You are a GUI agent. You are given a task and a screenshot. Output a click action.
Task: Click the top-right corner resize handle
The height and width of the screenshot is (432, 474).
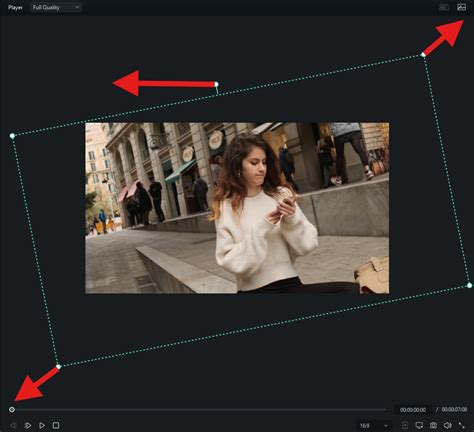pyautogui.click(x=423, y=55)
